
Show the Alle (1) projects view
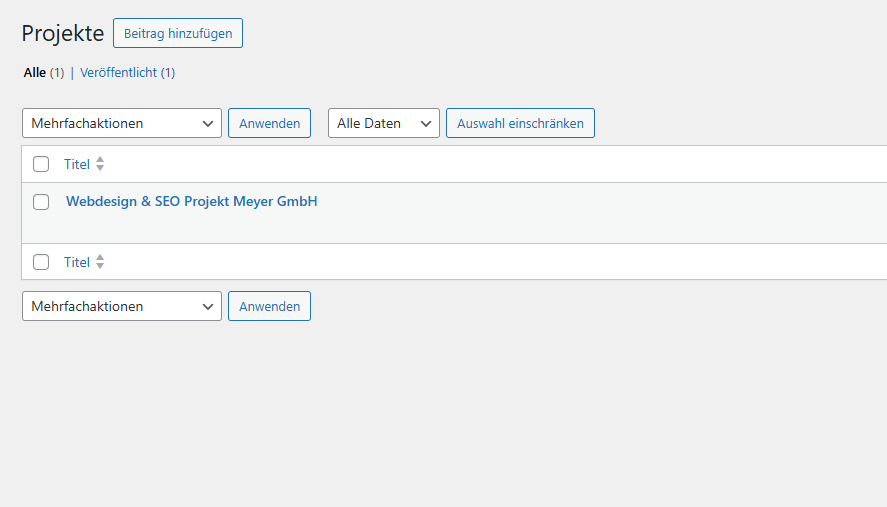[35, 73]
